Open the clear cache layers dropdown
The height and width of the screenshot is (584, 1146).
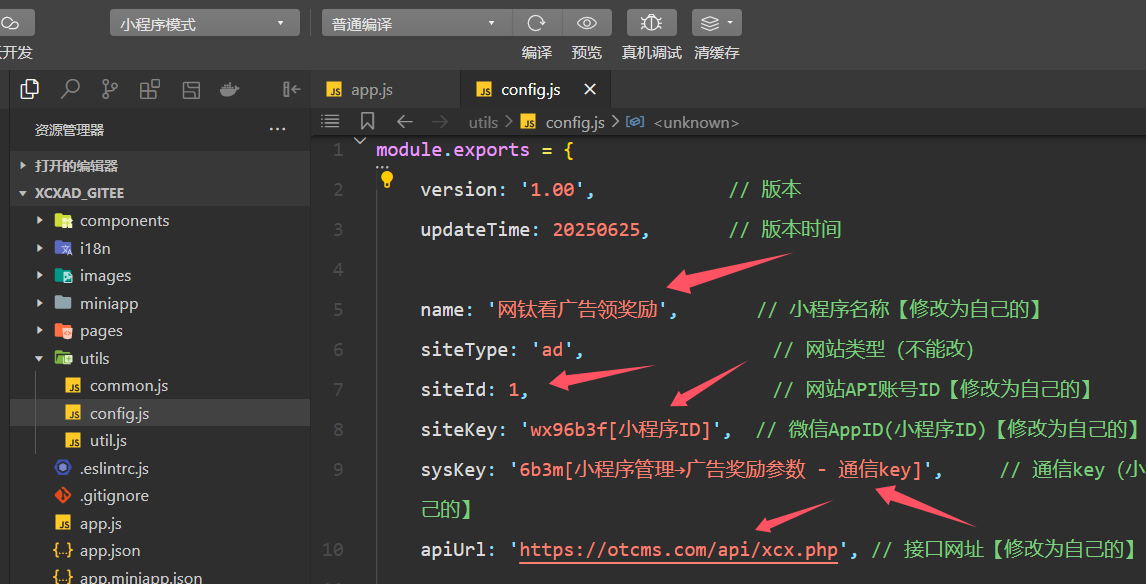pyautogui.click(x=717, y=23)
